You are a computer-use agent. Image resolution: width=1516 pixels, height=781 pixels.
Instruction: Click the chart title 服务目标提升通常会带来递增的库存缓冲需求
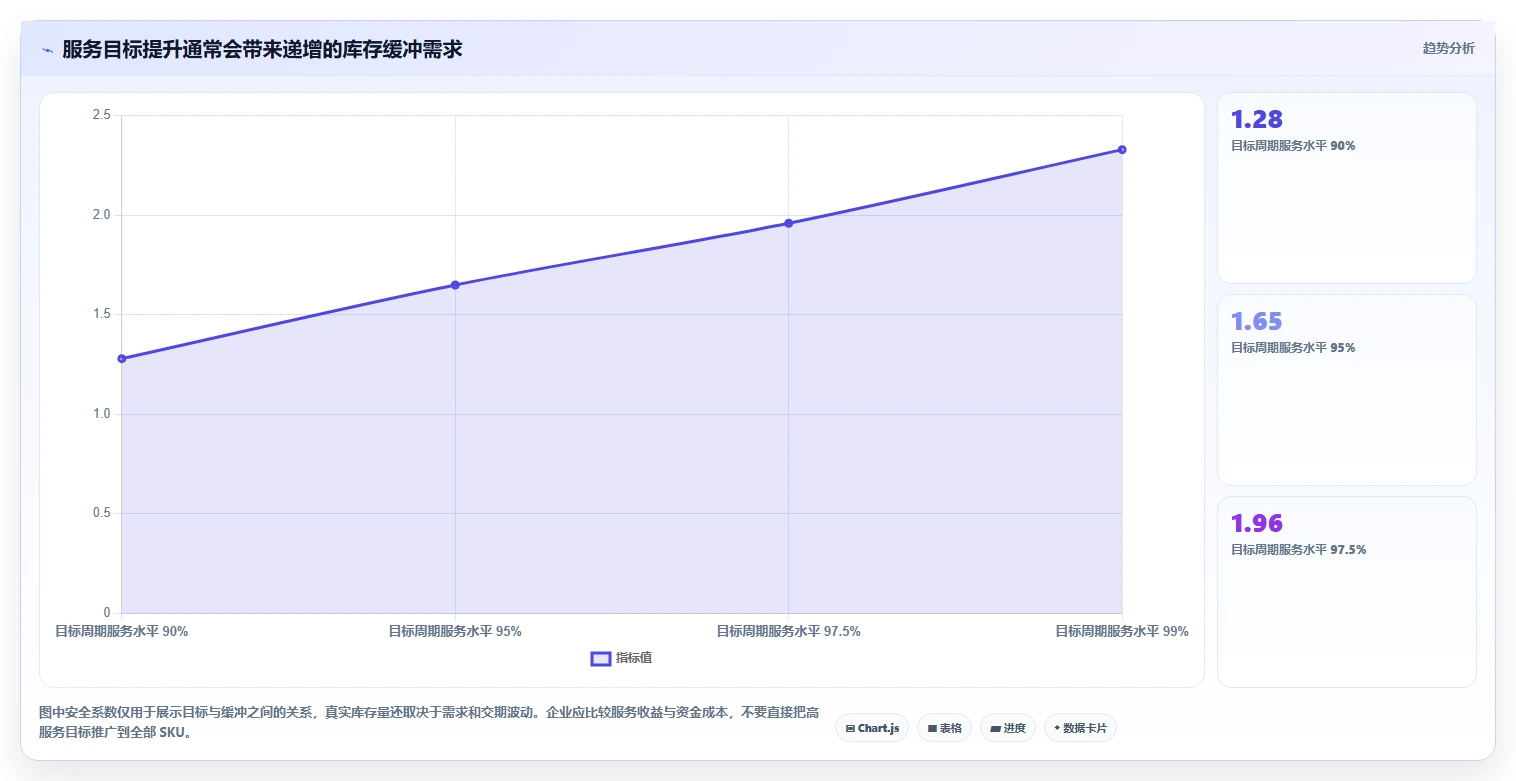(x=262, y=50)
